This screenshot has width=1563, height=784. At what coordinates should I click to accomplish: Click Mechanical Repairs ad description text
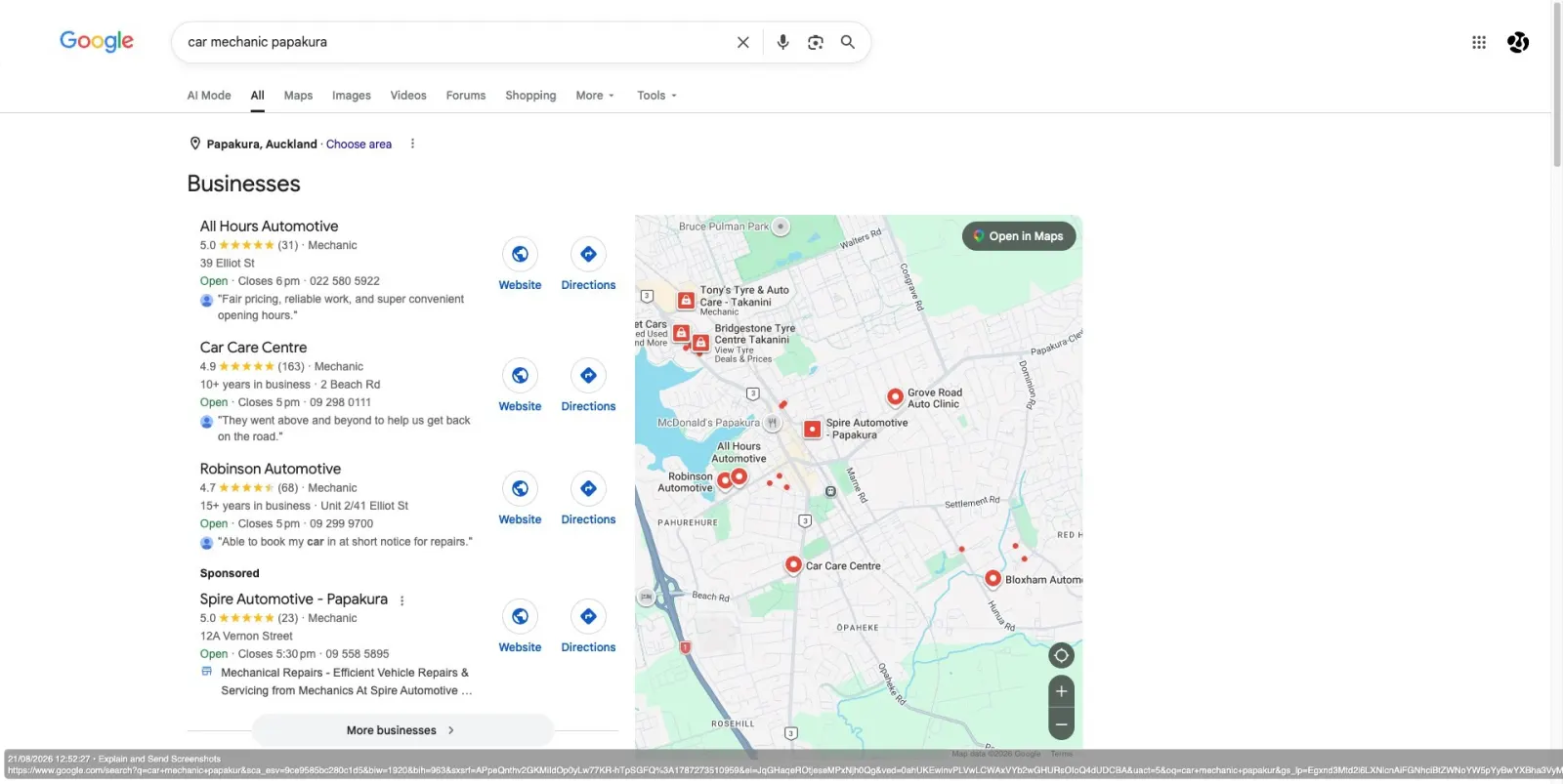347,681
